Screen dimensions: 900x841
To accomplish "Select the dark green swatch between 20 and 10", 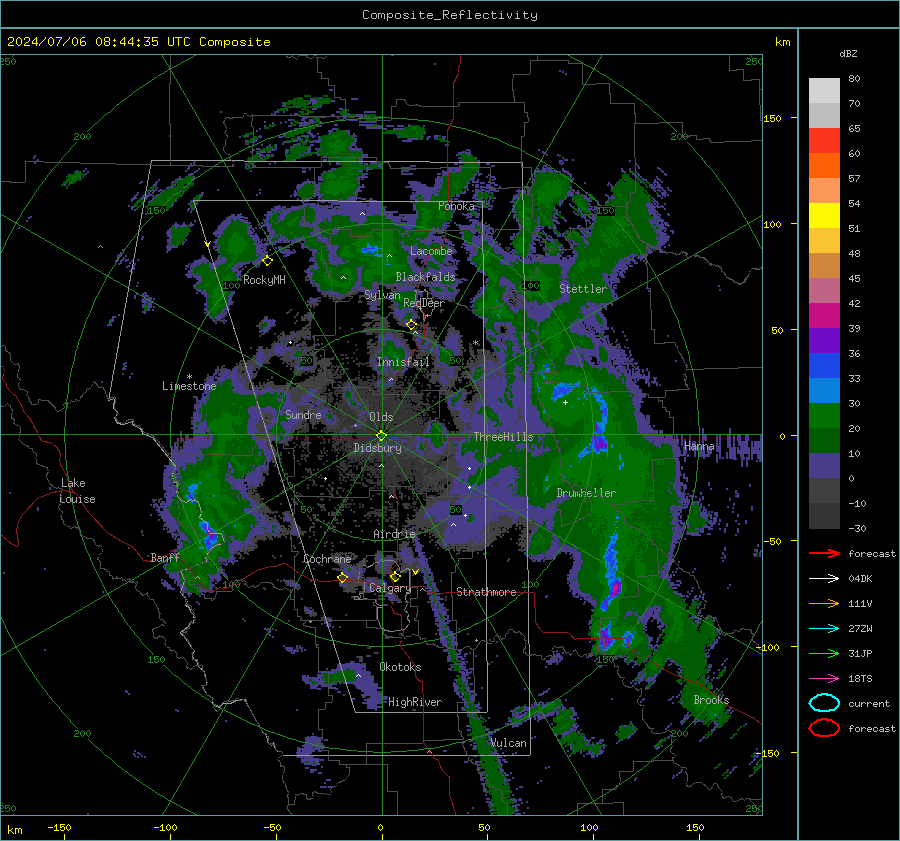I will click(824, 440).
